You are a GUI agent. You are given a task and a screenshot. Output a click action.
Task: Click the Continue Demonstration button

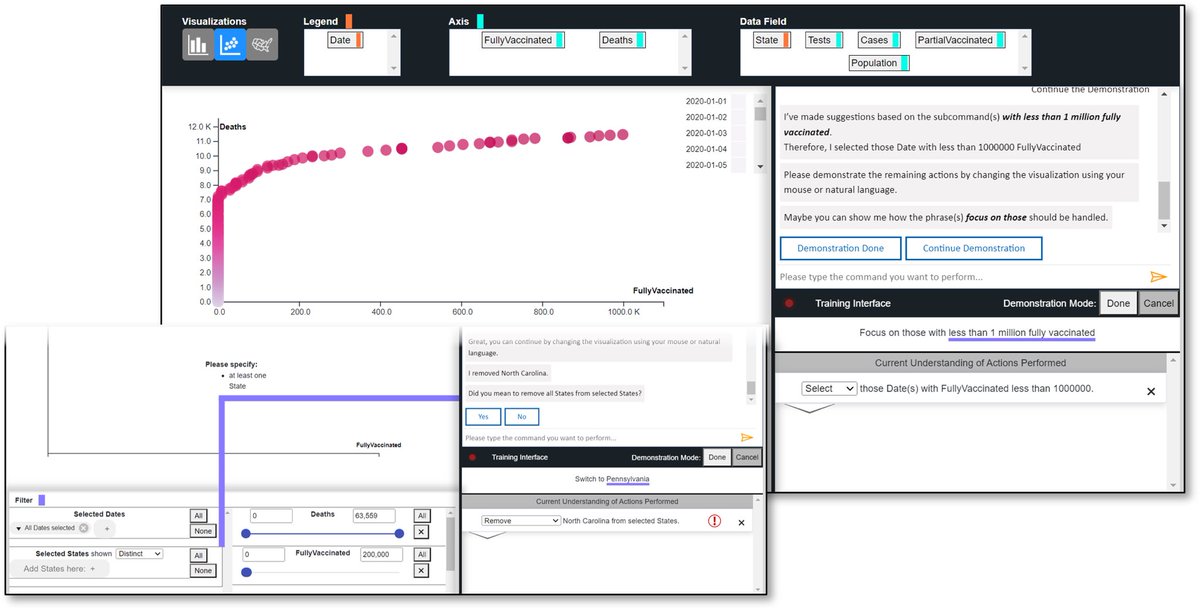click(x=973, y=248)
